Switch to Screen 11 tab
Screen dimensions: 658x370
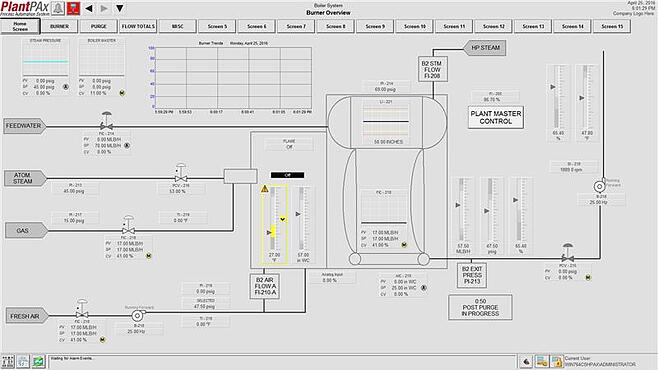coord(454,26)
